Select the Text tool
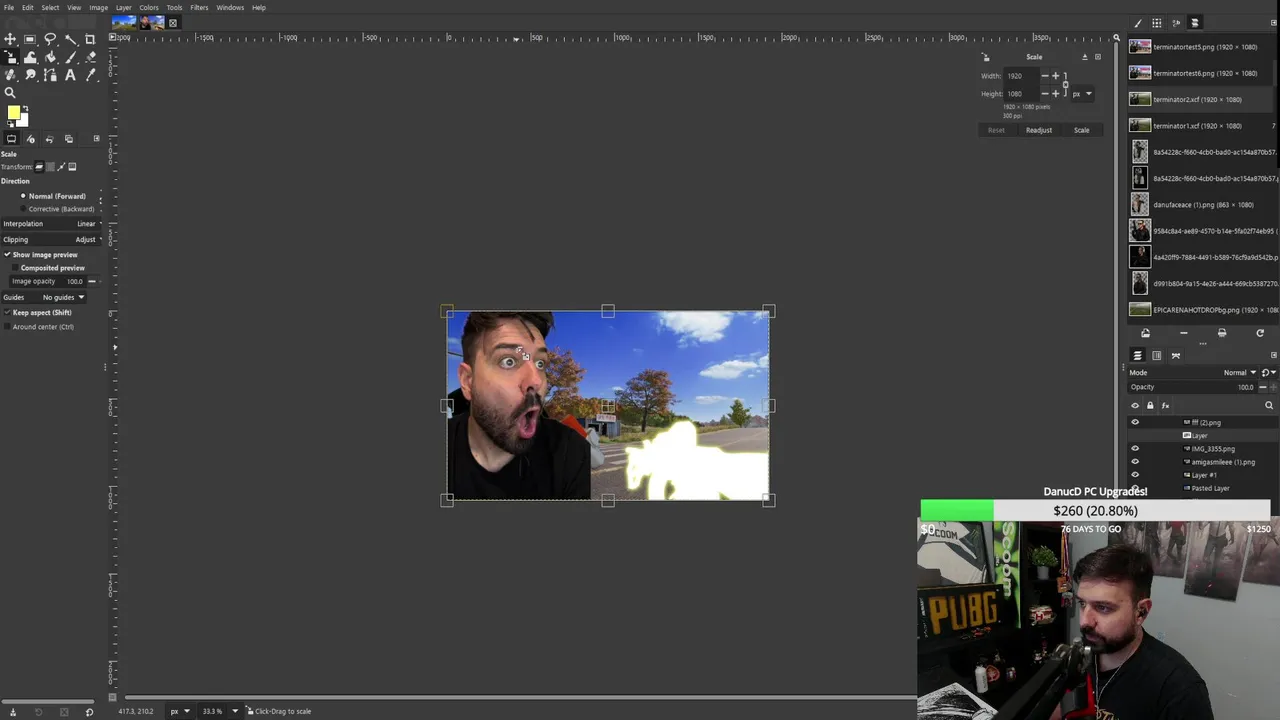Image resolution: width=1280 pixels, height=720 pixels. [71, 75]
